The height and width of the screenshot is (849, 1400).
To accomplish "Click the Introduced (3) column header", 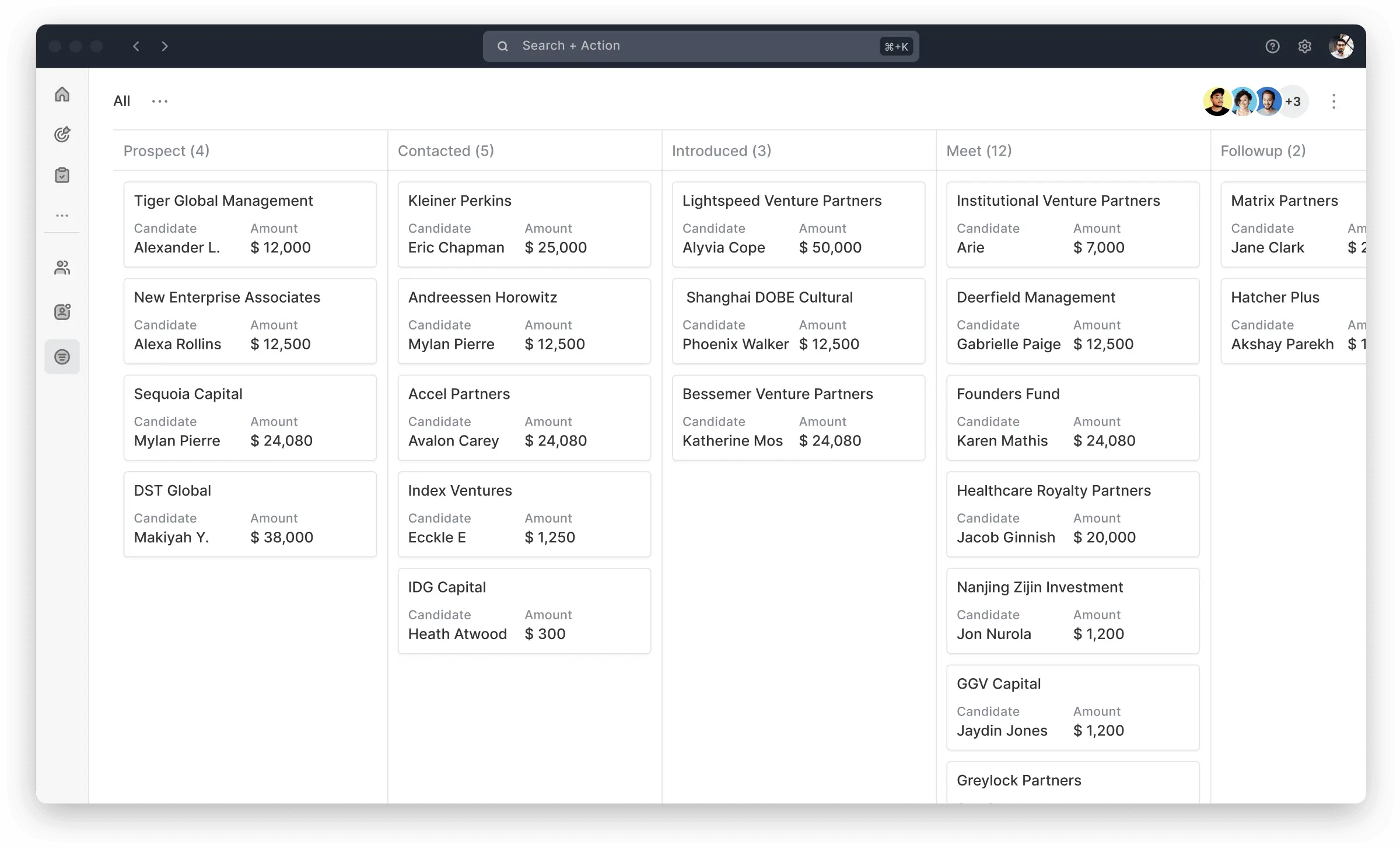I will pyautogui.click(x=722, y=151).
